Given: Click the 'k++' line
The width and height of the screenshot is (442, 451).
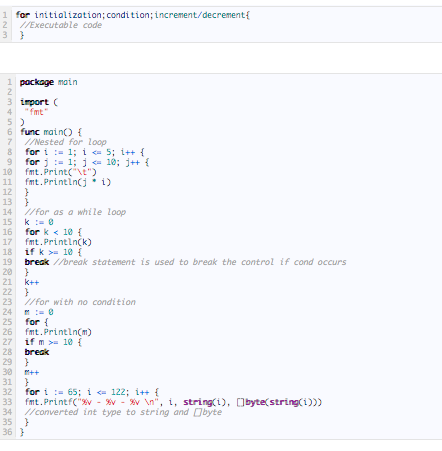Looking at the screenshot, I should pyautogui.click(x=32, y=282).
